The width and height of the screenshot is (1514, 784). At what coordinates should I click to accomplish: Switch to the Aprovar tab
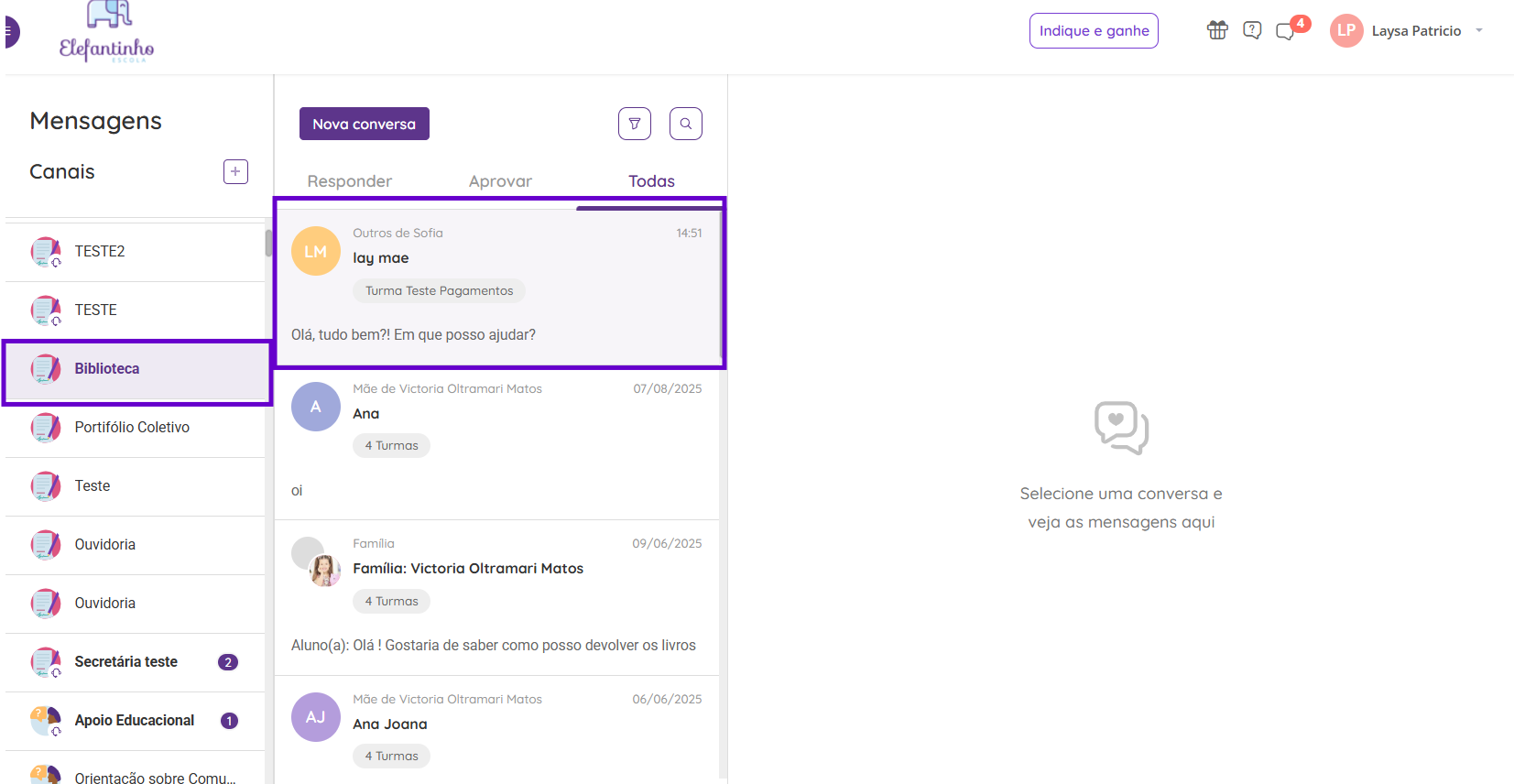coord(500,181)
